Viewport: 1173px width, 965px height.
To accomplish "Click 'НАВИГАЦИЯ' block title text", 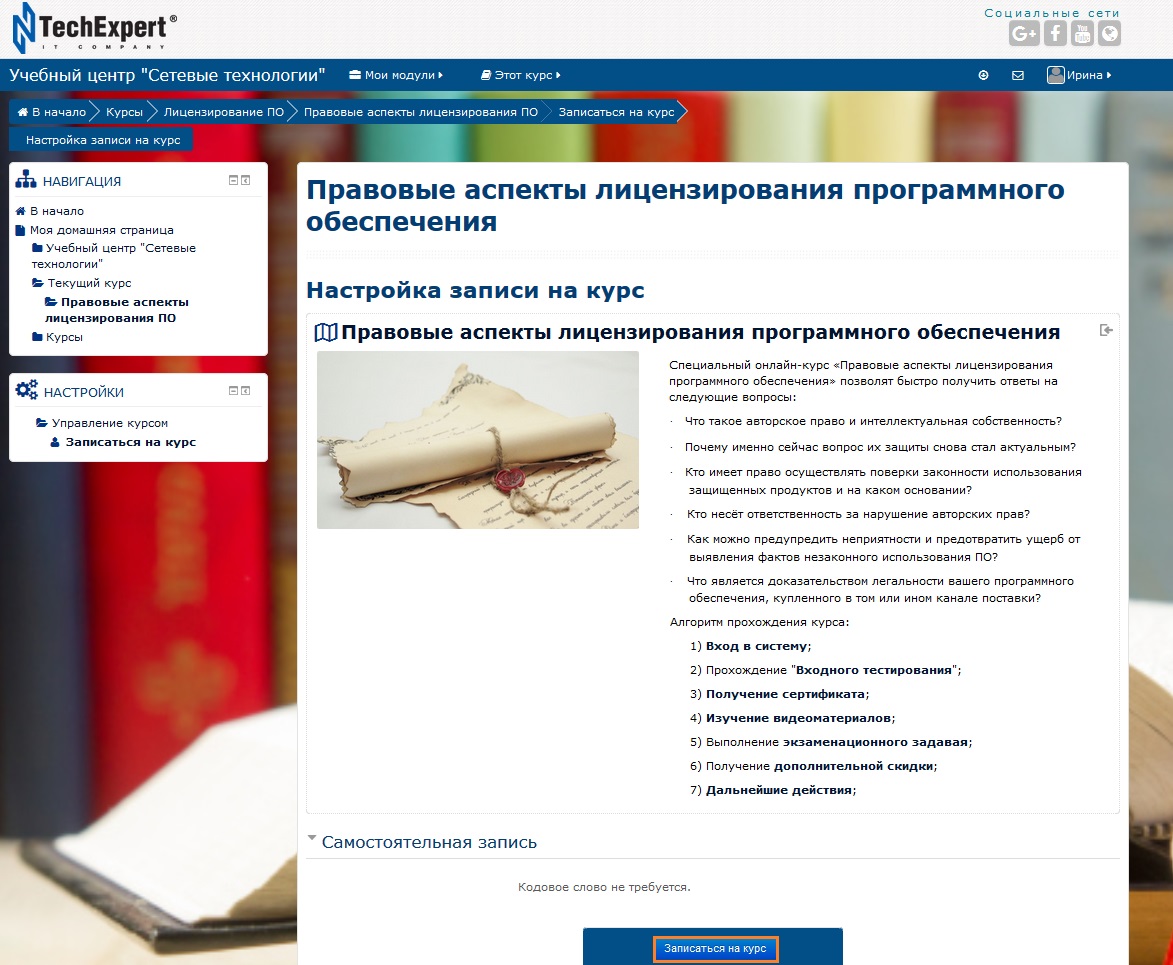I will coord(82,181).
